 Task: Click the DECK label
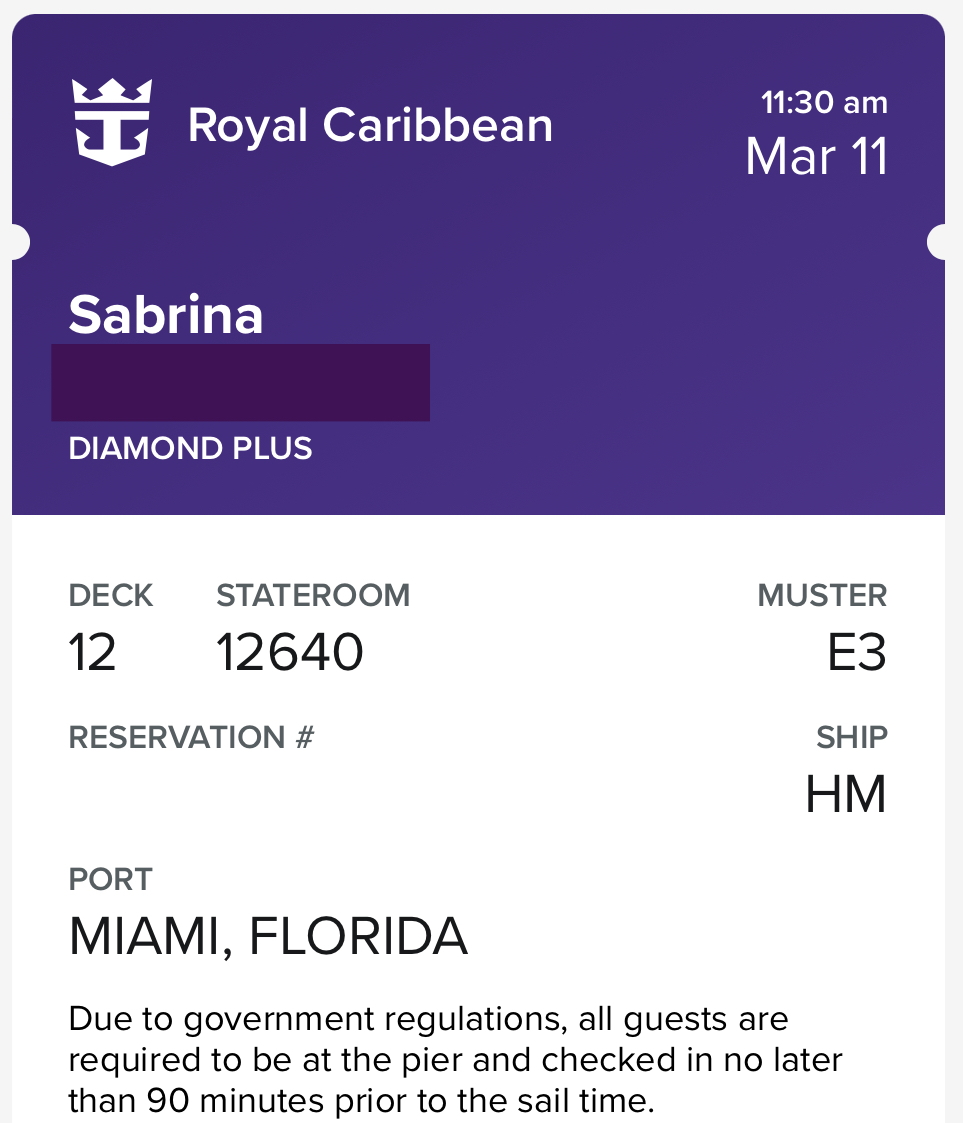tap(110, 595)
